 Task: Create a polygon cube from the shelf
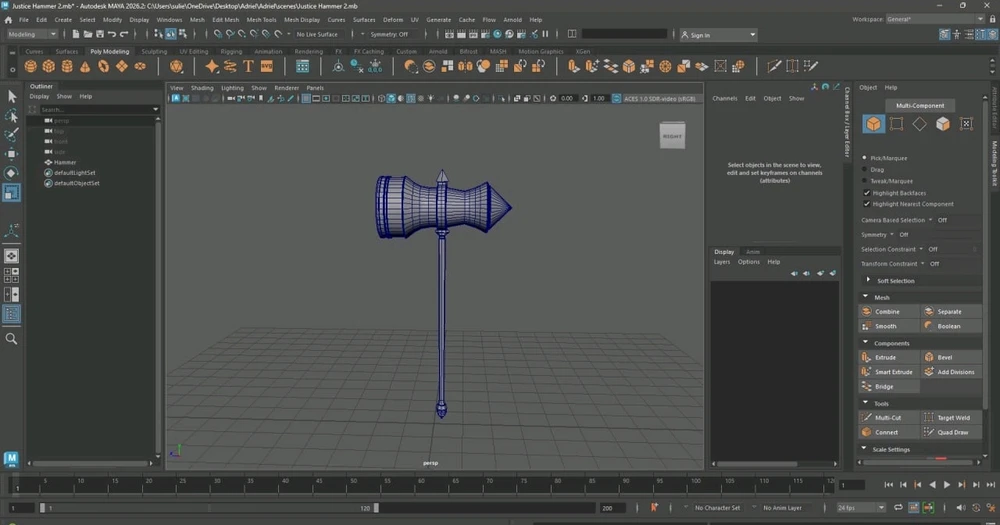tap(49, 66)
